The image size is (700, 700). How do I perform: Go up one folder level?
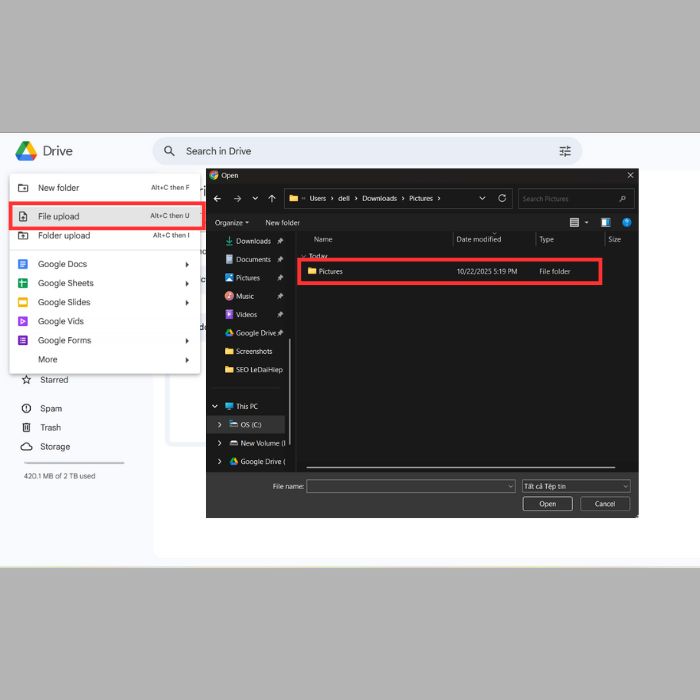[x=272, y=199]
